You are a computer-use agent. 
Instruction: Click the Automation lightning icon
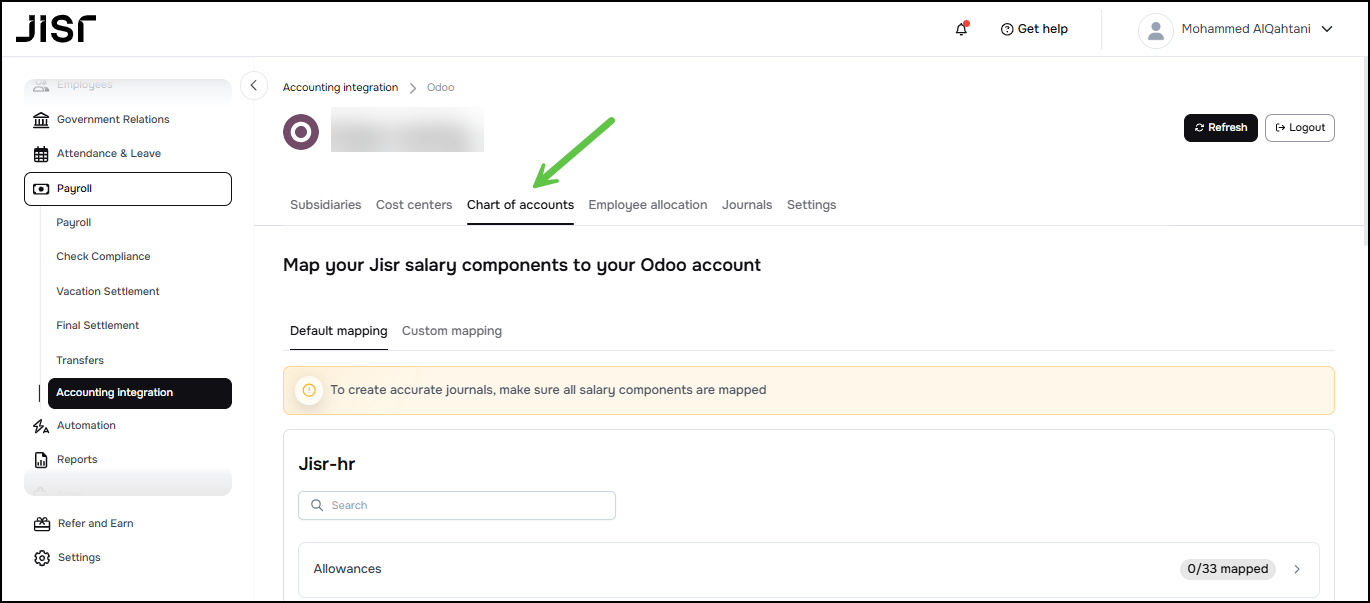41,426
